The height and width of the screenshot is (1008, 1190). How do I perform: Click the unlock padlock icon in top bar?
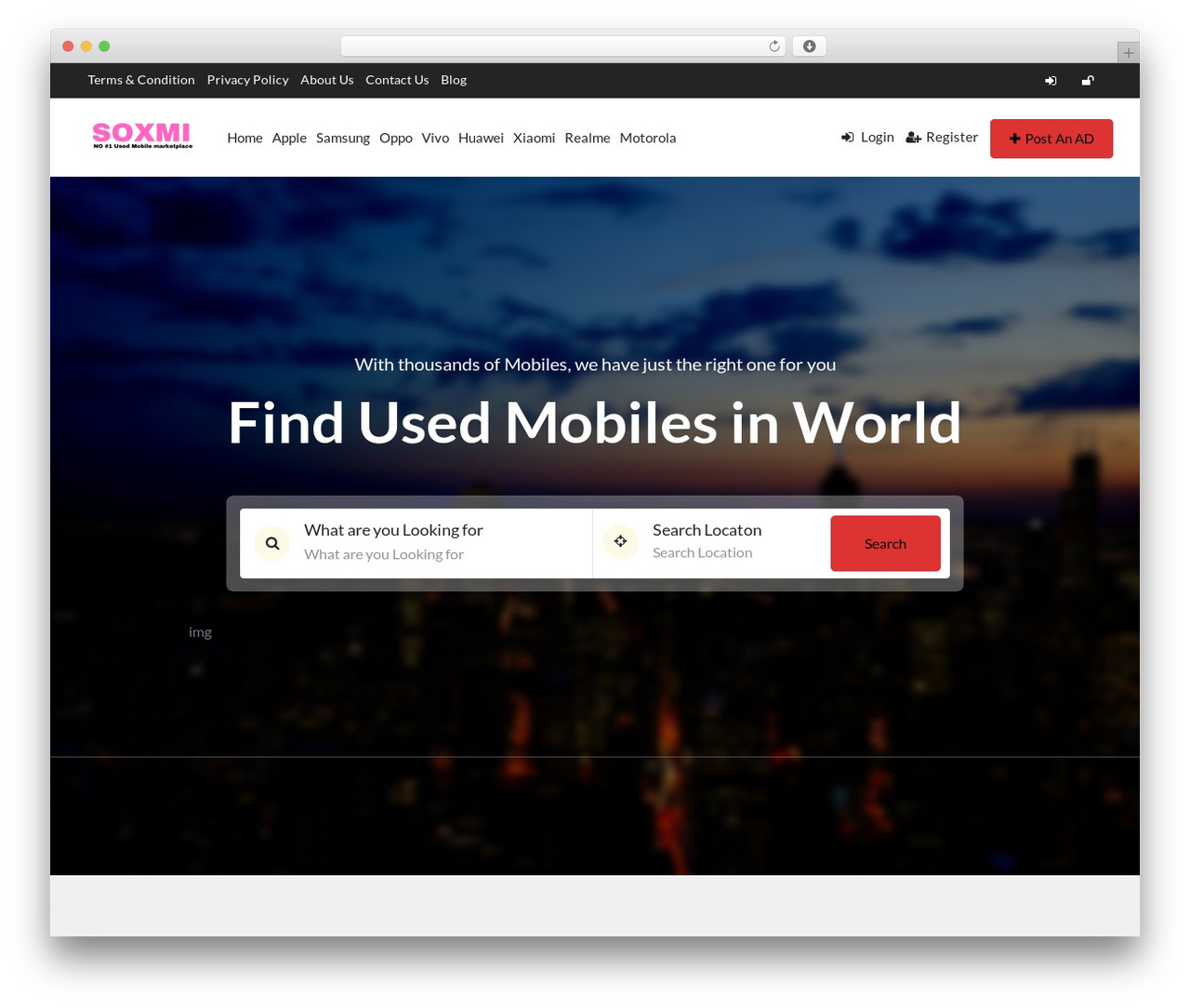click(1088, 81)
